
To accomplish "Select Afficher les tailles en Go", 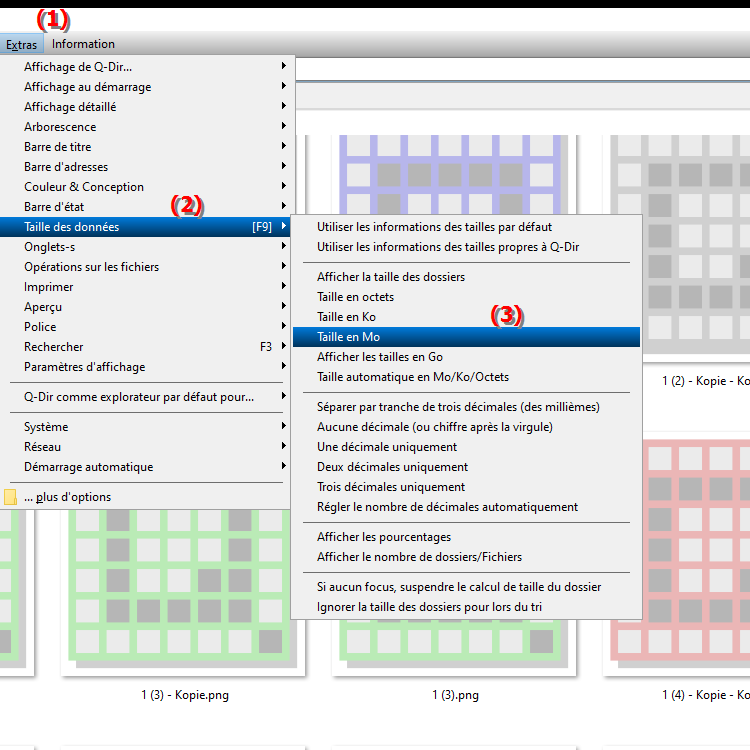I will (x=466, y=357).
